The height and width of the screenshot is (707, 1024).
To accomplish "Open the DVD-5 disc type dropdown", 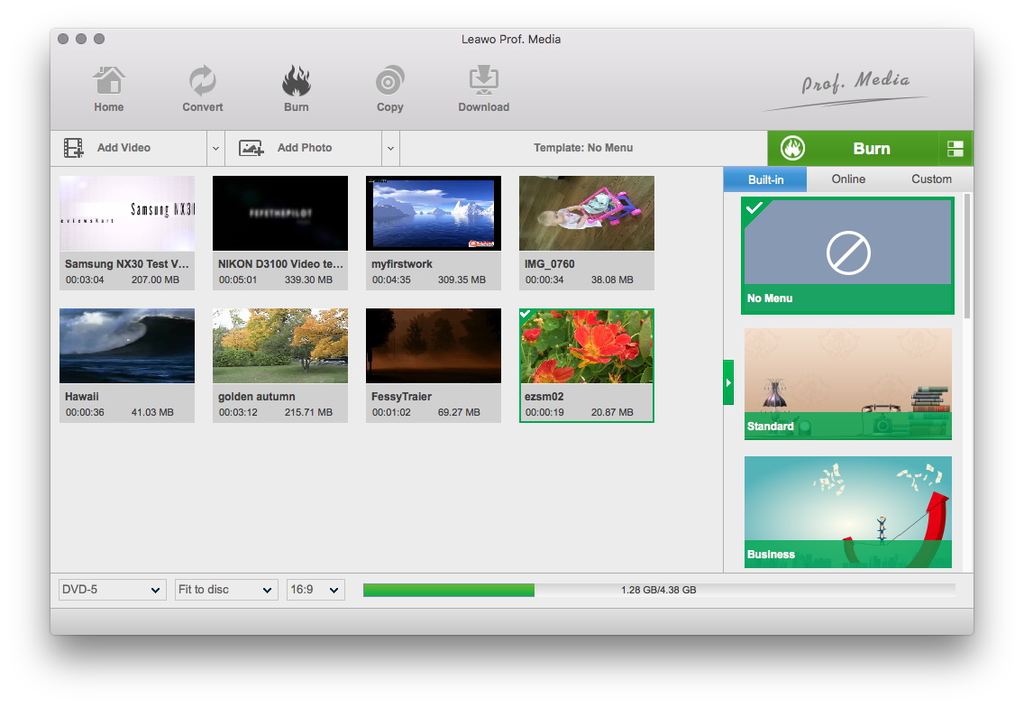I will tap(112, 590).
